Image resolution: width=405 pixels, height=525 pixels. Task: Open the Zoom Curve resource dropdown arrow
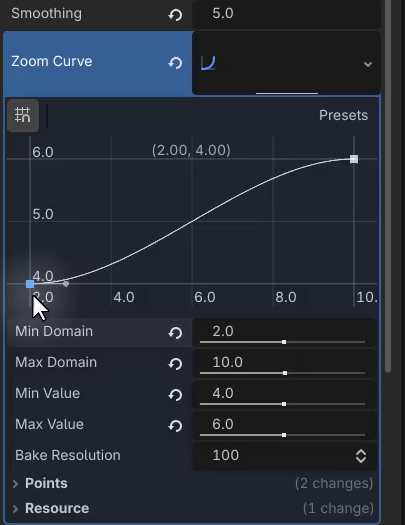point(368,64)
